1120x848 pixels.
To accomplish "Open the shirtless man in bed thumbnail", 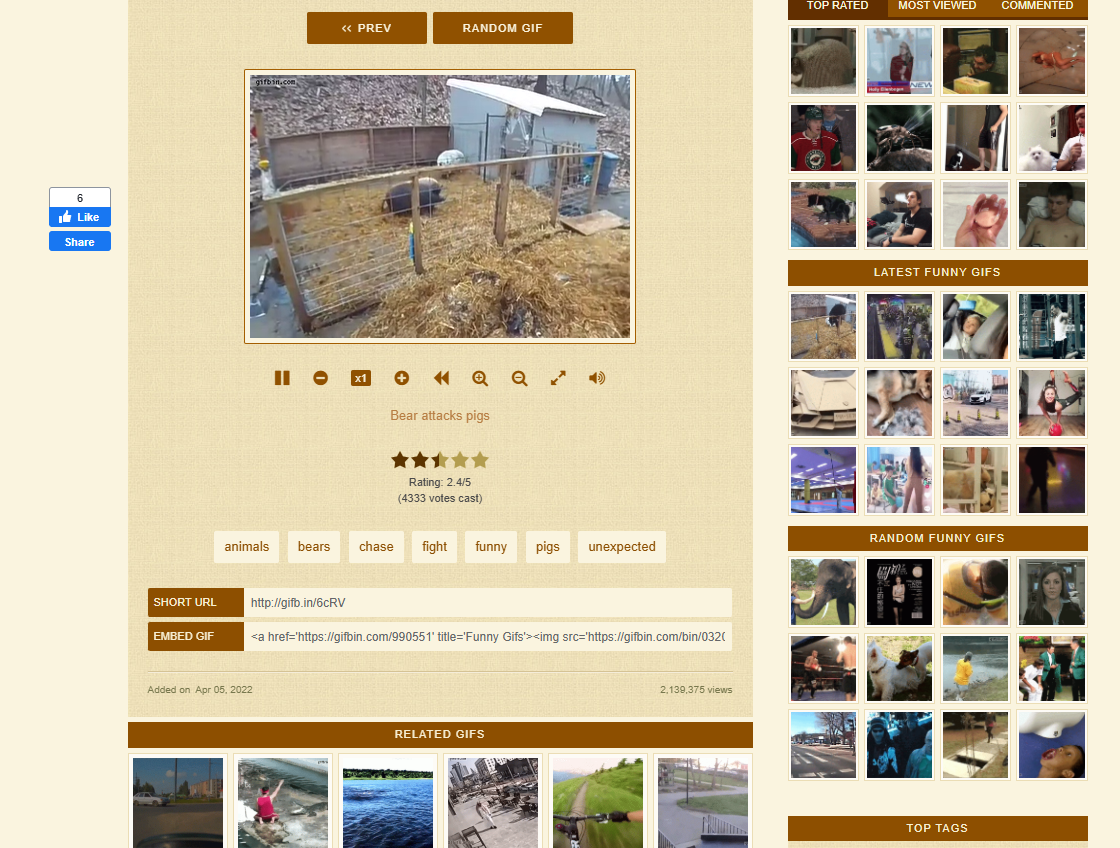I will (1051, 214).
